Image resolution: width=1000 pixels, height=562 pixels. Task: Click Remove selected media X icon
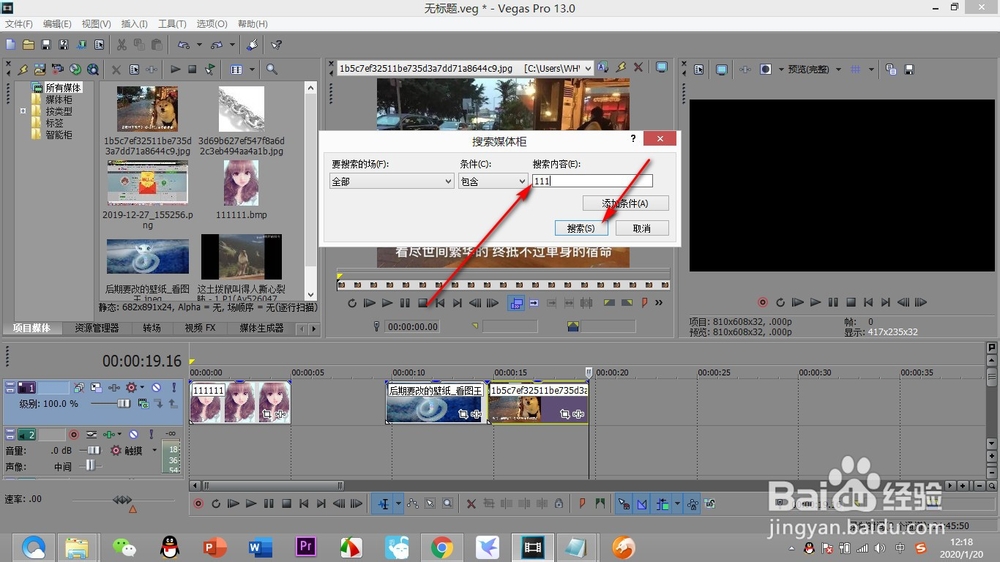click(x=116, y=70)
